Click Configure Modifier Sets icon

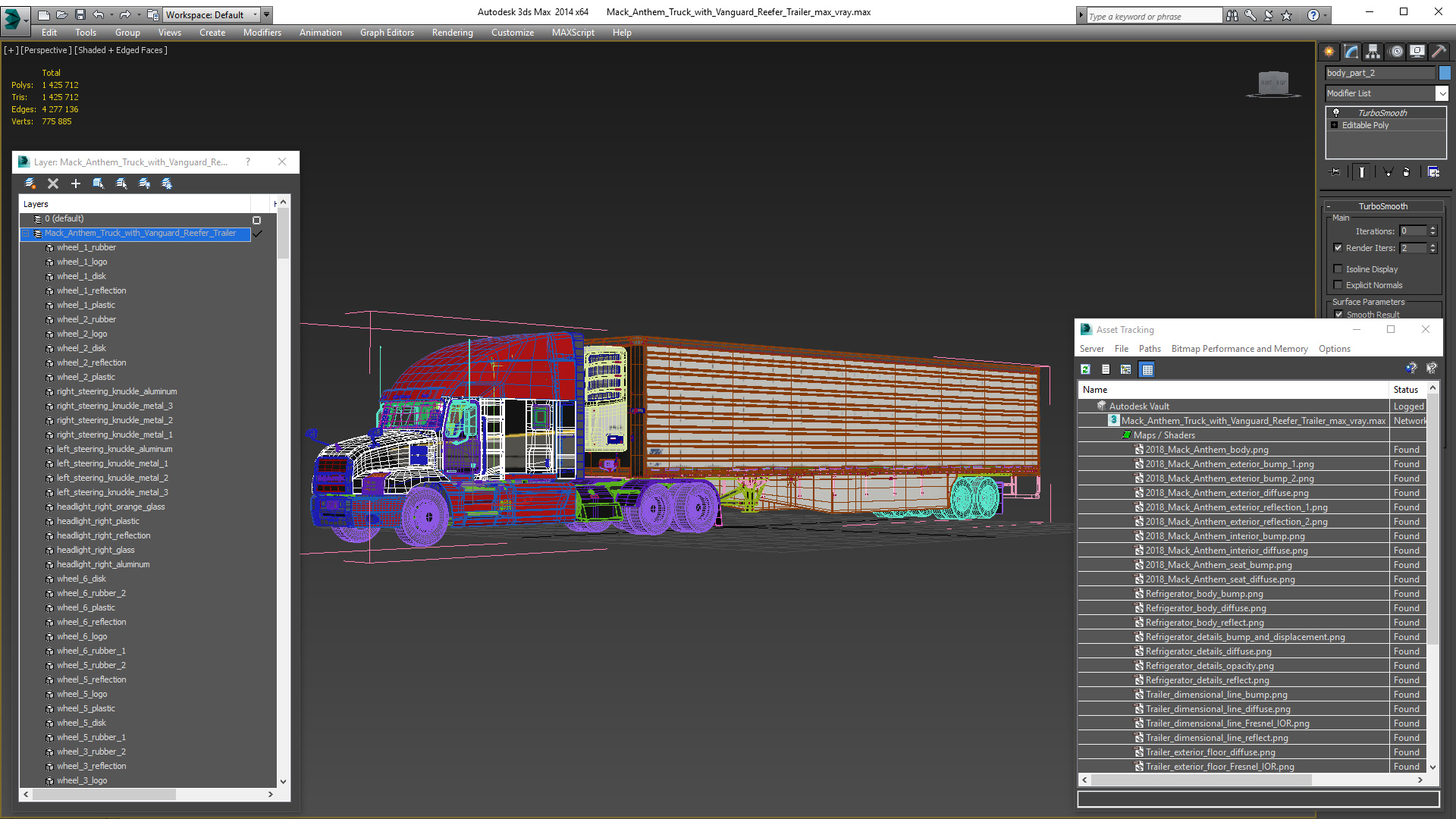click(1433, 172)
